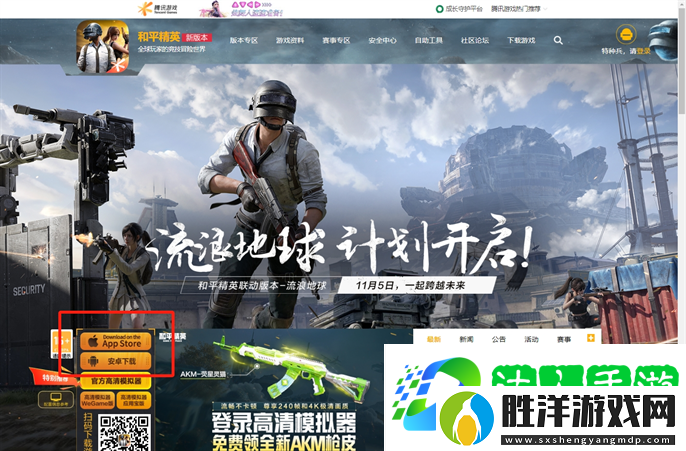Click the 登录 login link

click(644, 51)
